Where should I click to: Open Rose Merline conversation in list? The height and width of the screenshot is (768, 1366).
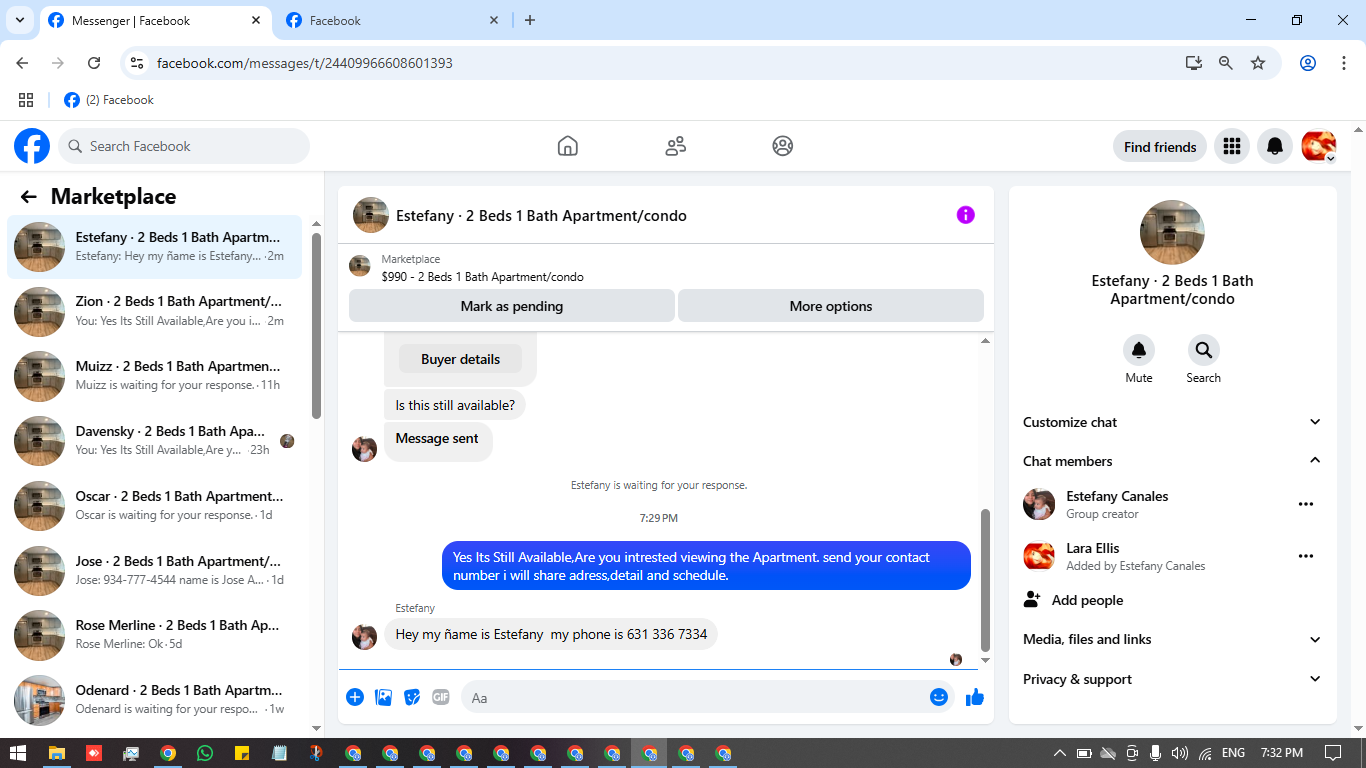click(155, 635)
